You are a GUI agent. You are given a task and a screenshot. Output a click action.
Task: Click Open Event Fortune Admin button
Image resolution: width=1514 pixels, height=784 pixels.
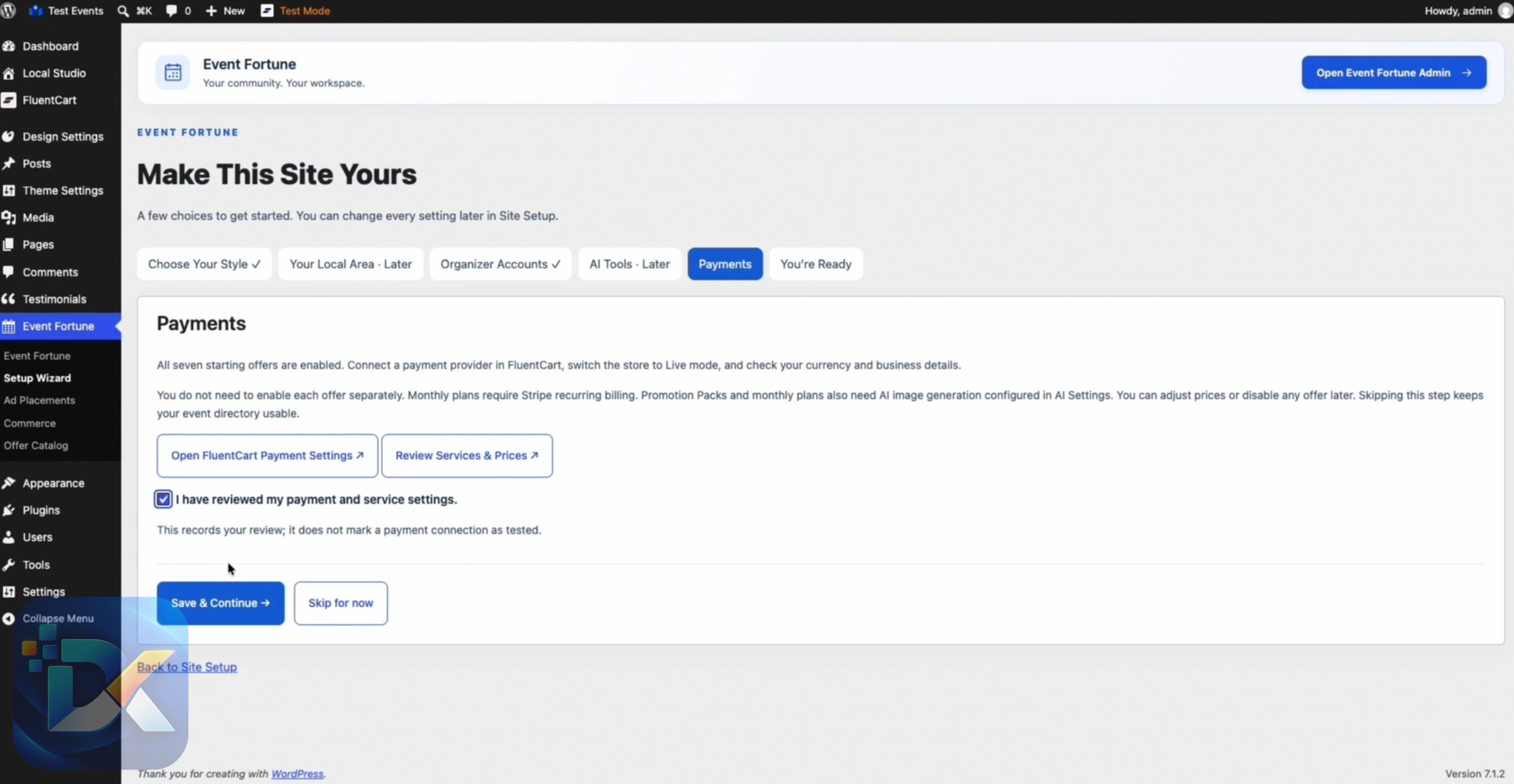tap(1394, 73)
